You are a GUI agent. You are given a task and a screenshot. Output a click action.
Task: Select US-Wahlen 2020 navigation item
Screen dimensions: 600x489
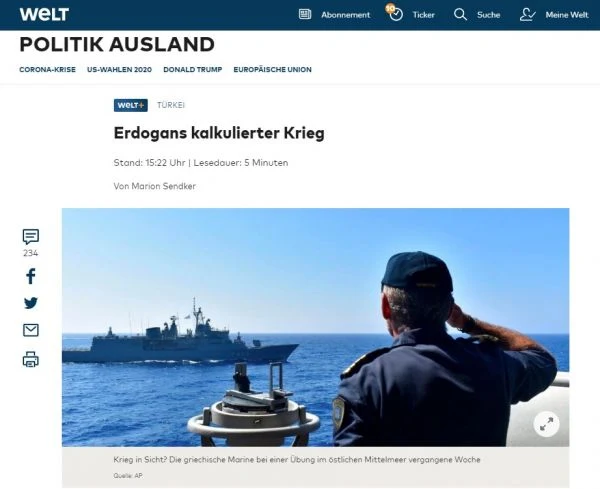pyautogui.click(x=119, y=70)
